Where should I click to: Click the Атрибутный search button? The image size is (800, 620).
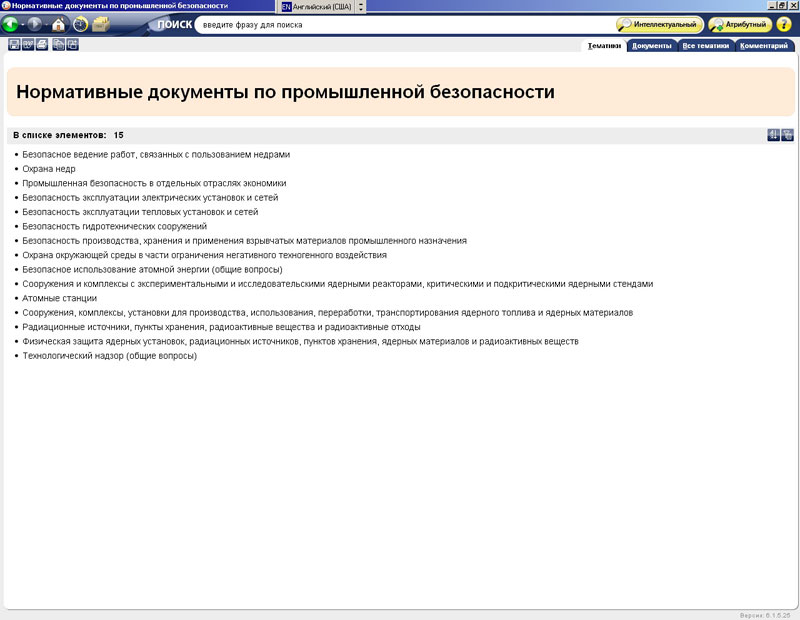(x=740, y=24)
